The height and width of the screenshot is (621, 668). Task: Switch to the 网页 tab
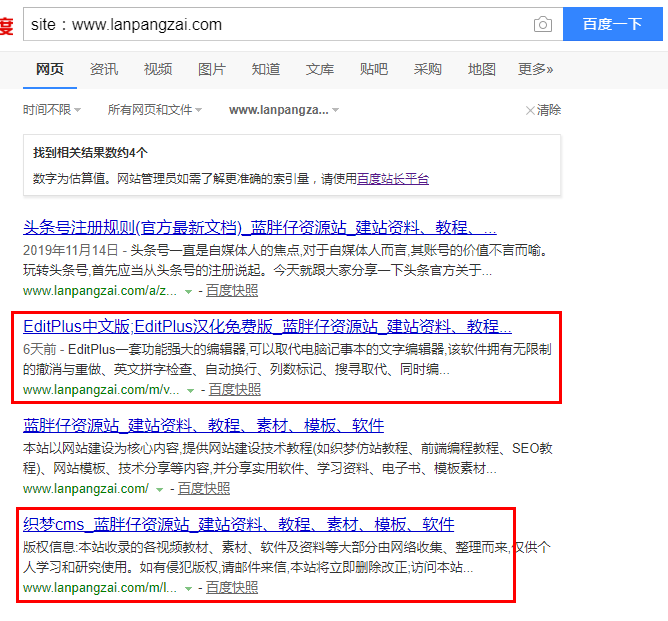(x=50, y=69)
